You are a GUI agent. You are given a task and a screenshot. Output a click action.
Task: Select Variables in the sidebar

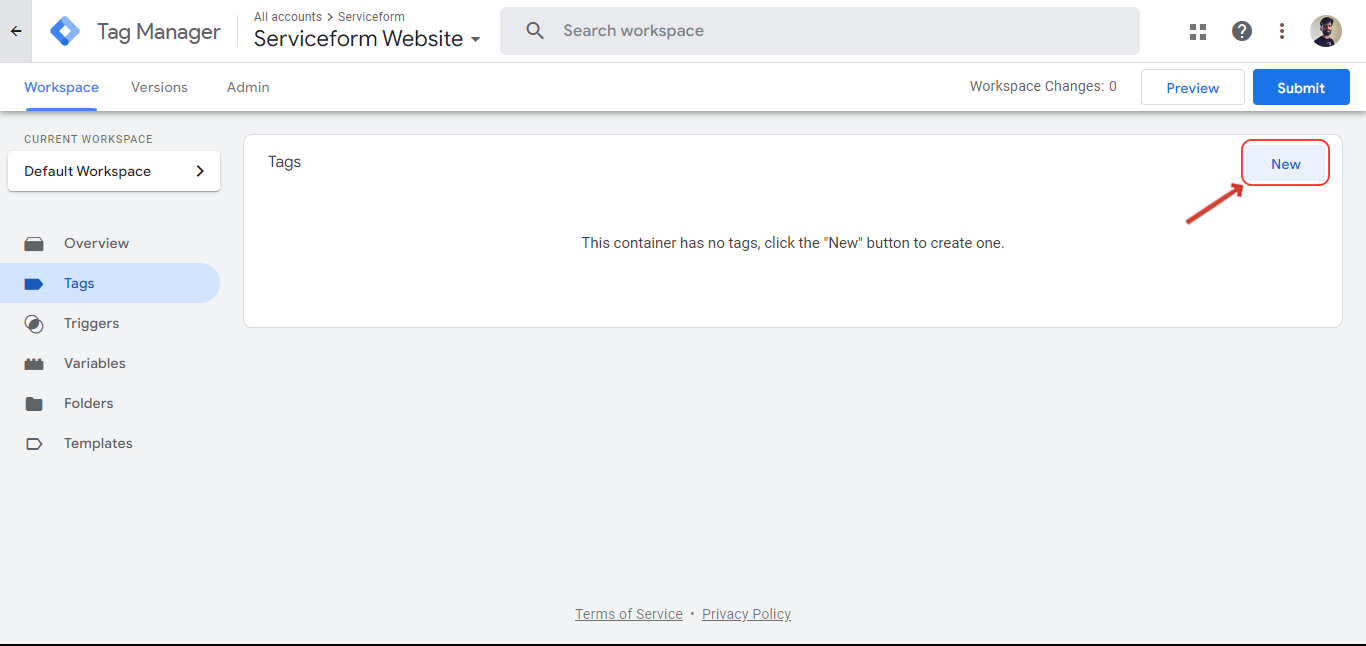pos(110,363)
